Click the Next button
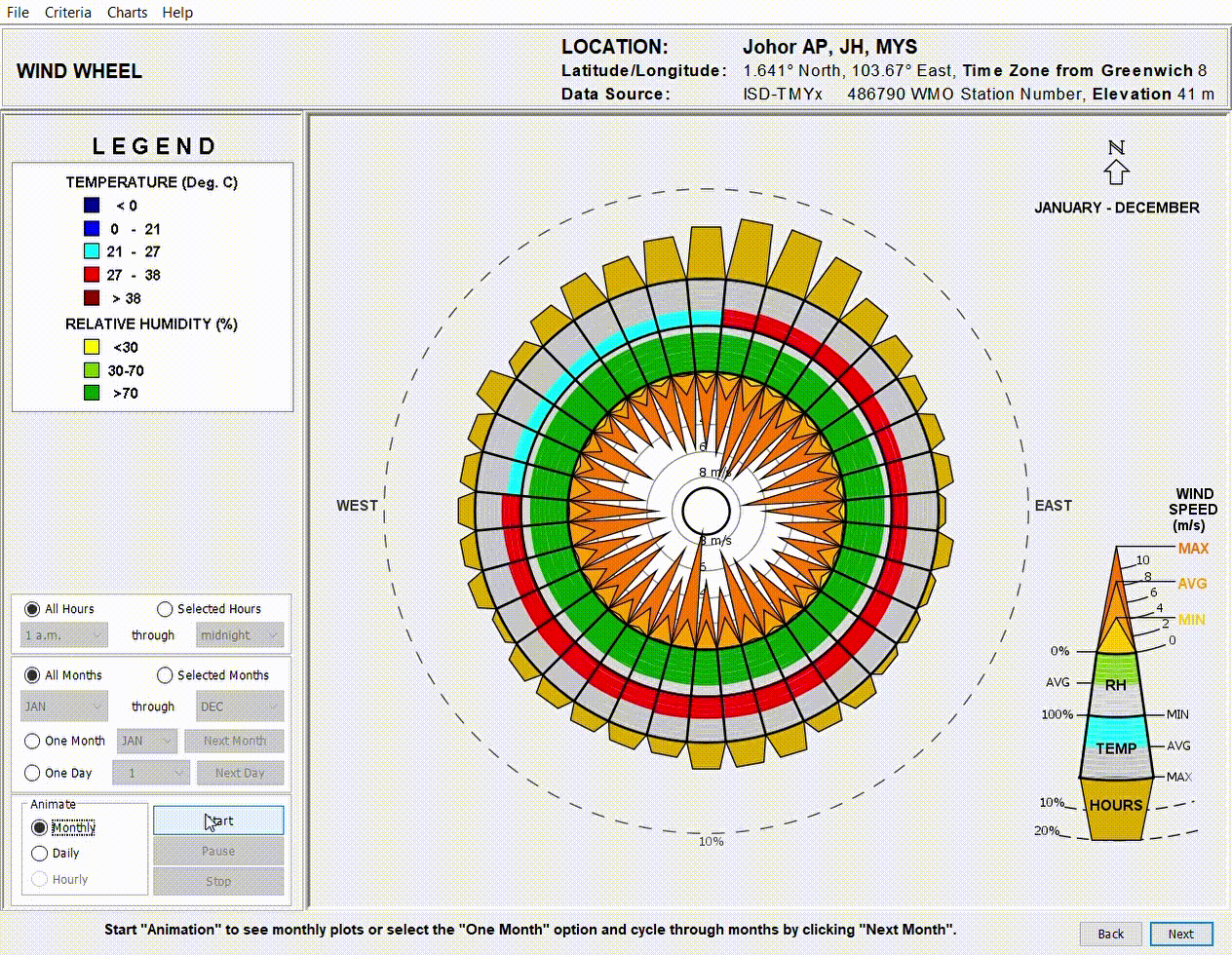The width and height of the screenshot is (1232, 955). (x=1181, y=934)
